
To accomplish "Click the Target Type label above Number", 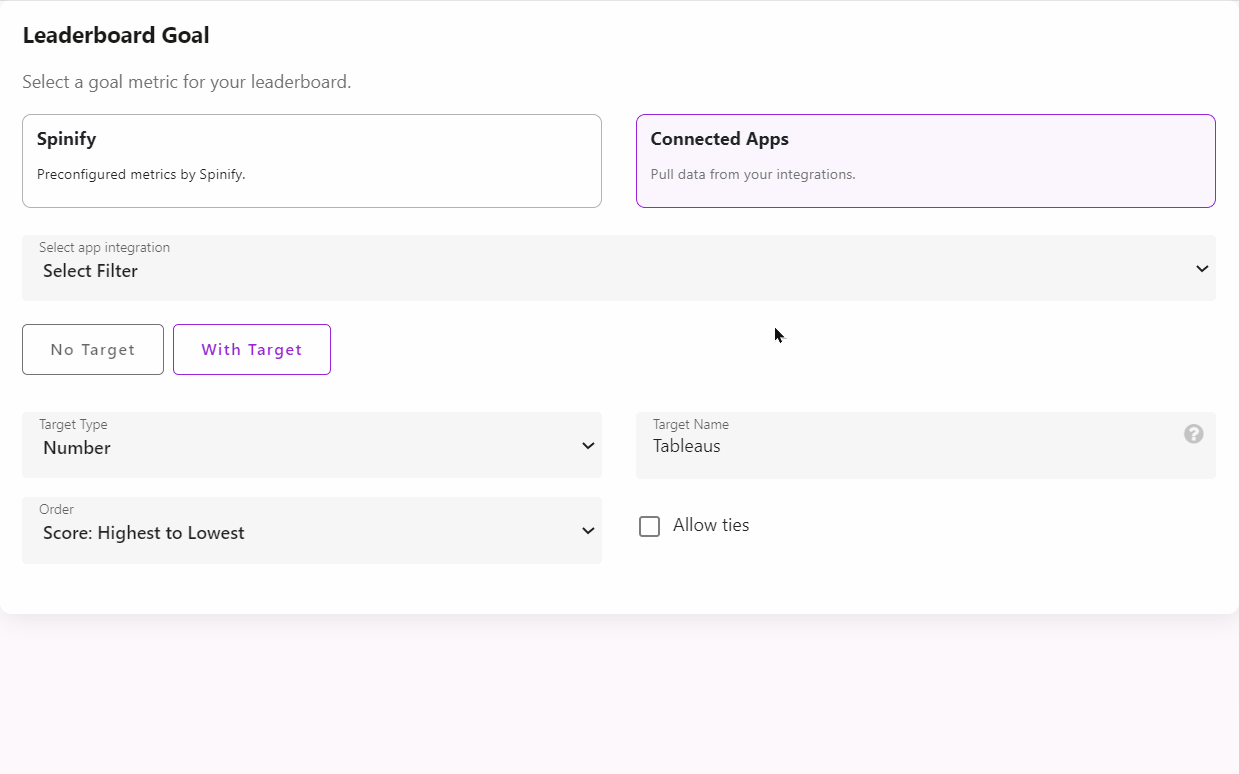I will 73,424.
